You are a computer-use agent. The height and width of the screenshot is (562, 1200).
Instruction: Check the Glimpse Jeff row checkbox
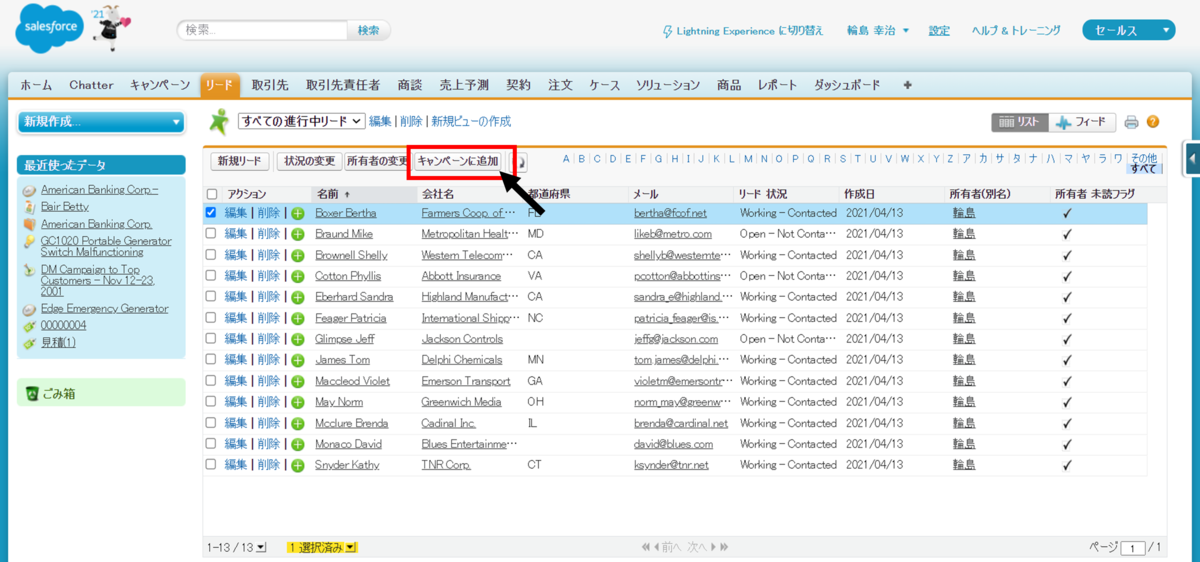point(212,339)
